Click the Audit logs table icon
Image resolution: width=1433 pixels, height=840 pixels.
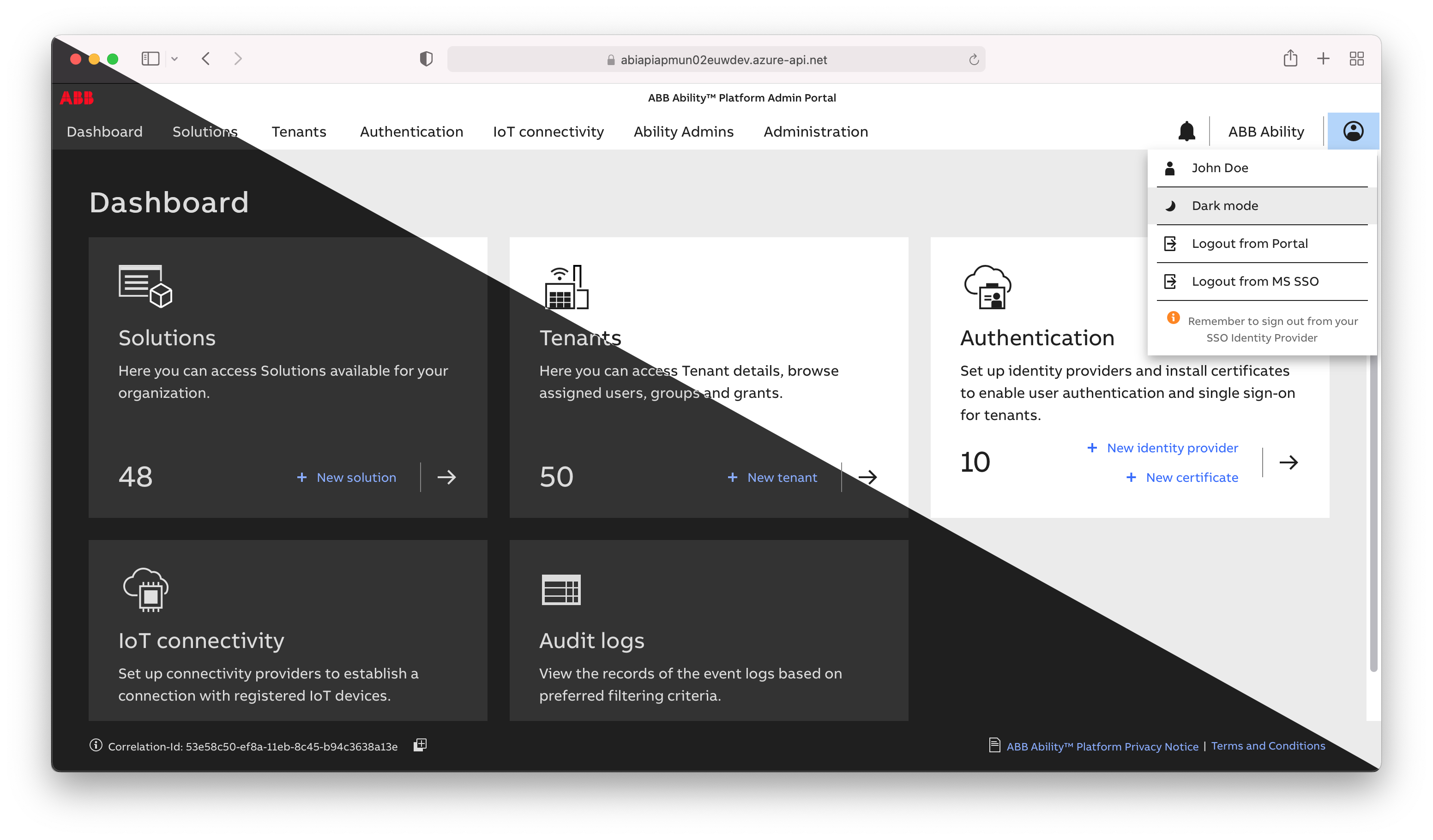(x=561, y=590)
